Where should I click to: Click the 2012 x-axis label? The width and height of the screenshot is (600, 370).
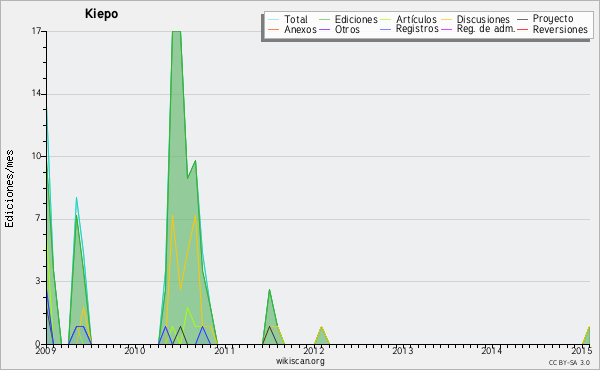[314, 350]
